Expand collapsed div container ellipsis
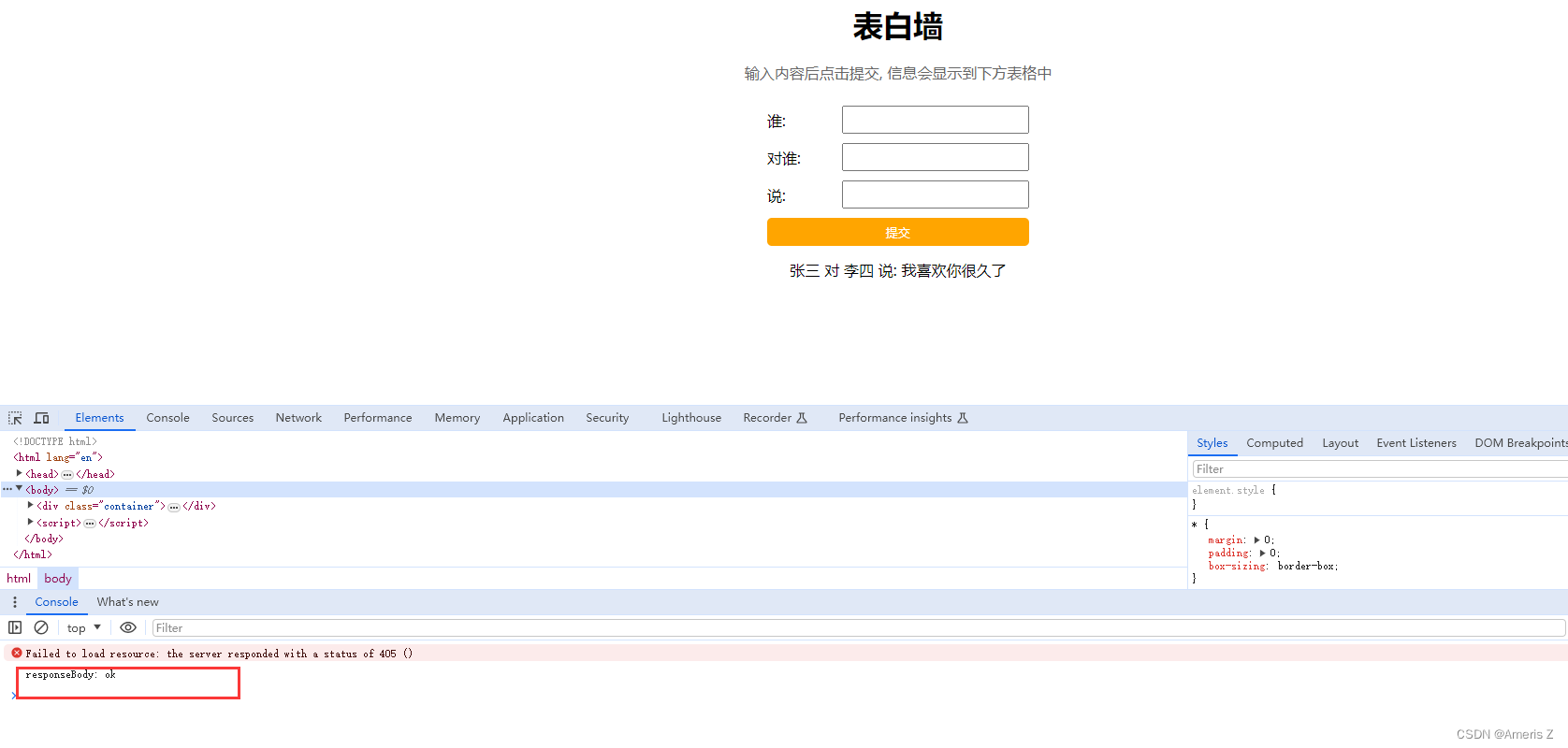Image resolution: width=1568 pixels, height=748 pixels. [174, 506]
